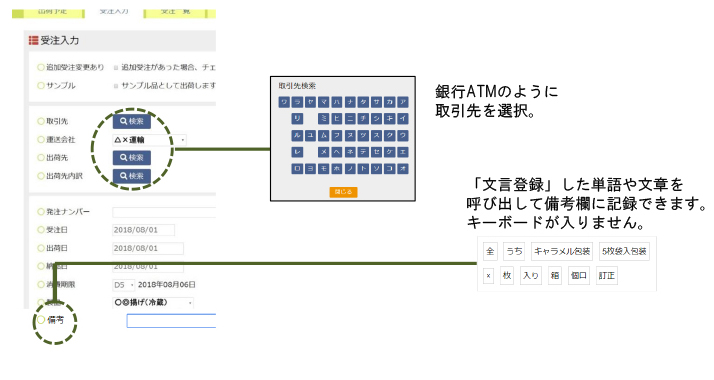Expand the product dropdown showing ○◎揚げ(冷蔵)
Screen dimensions: 714x380
tap(153, 302)
